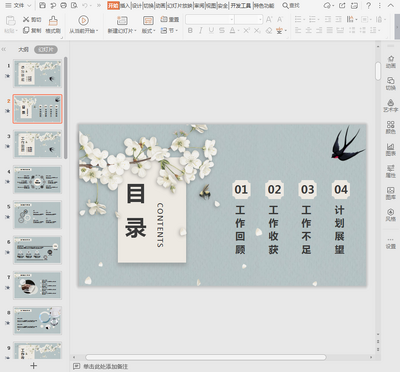Screen dimensions: 400x372
Task: Click the Copy (复制) icon
Action: point(26,30)
